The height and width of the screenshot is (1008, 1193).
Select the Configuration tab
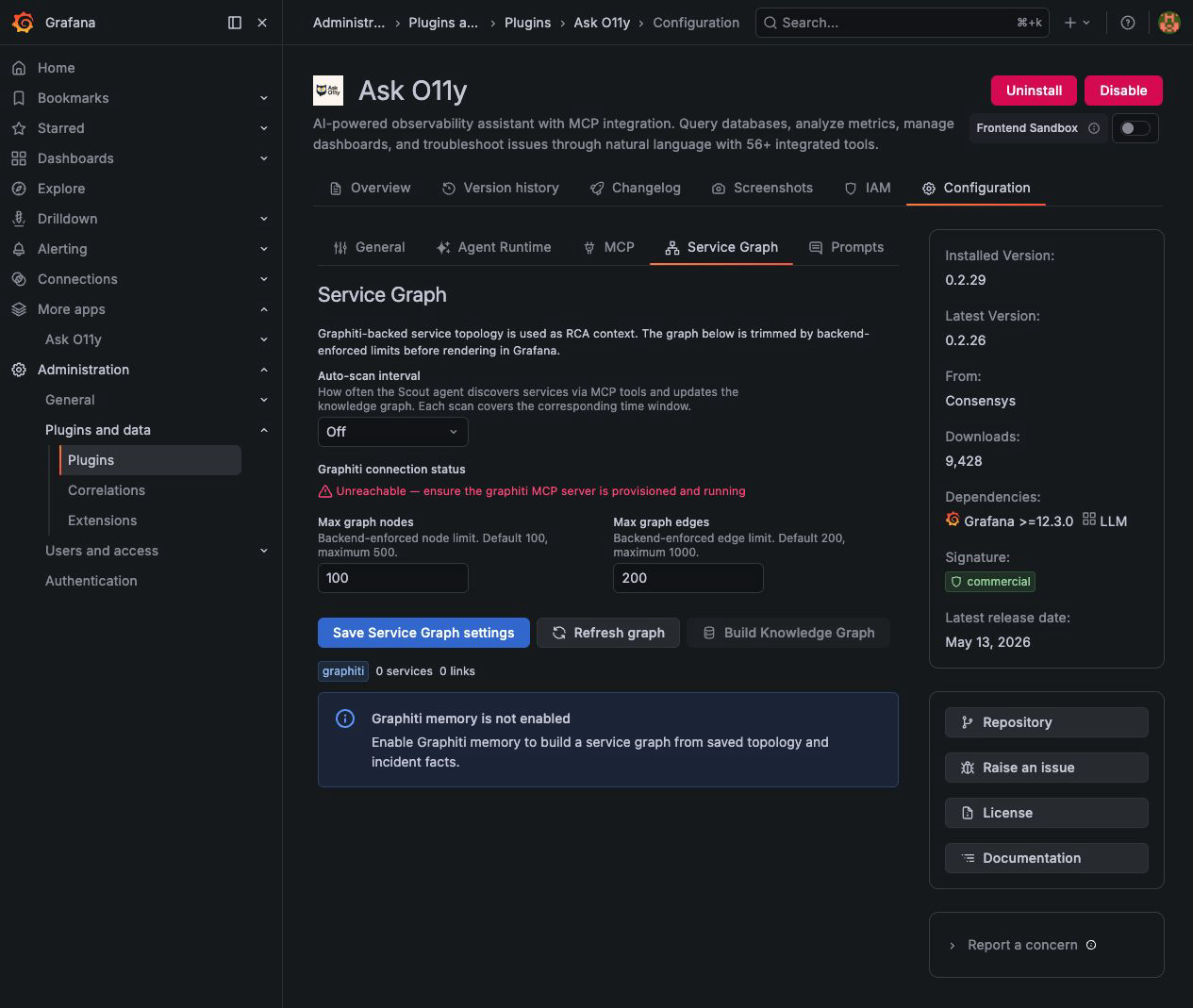pyautogui.click(x=976, y=188)
